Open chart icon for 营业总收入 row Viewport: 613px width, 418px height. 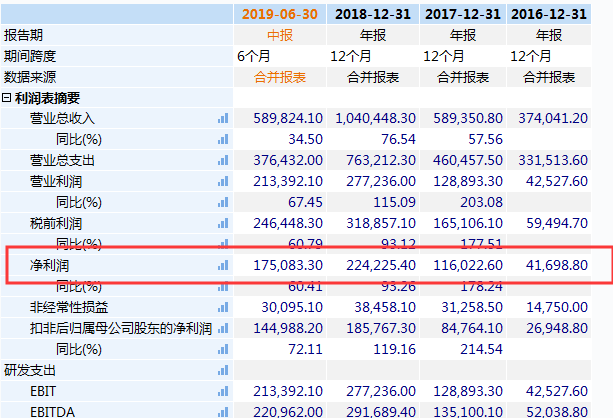(x=223, y=118)
